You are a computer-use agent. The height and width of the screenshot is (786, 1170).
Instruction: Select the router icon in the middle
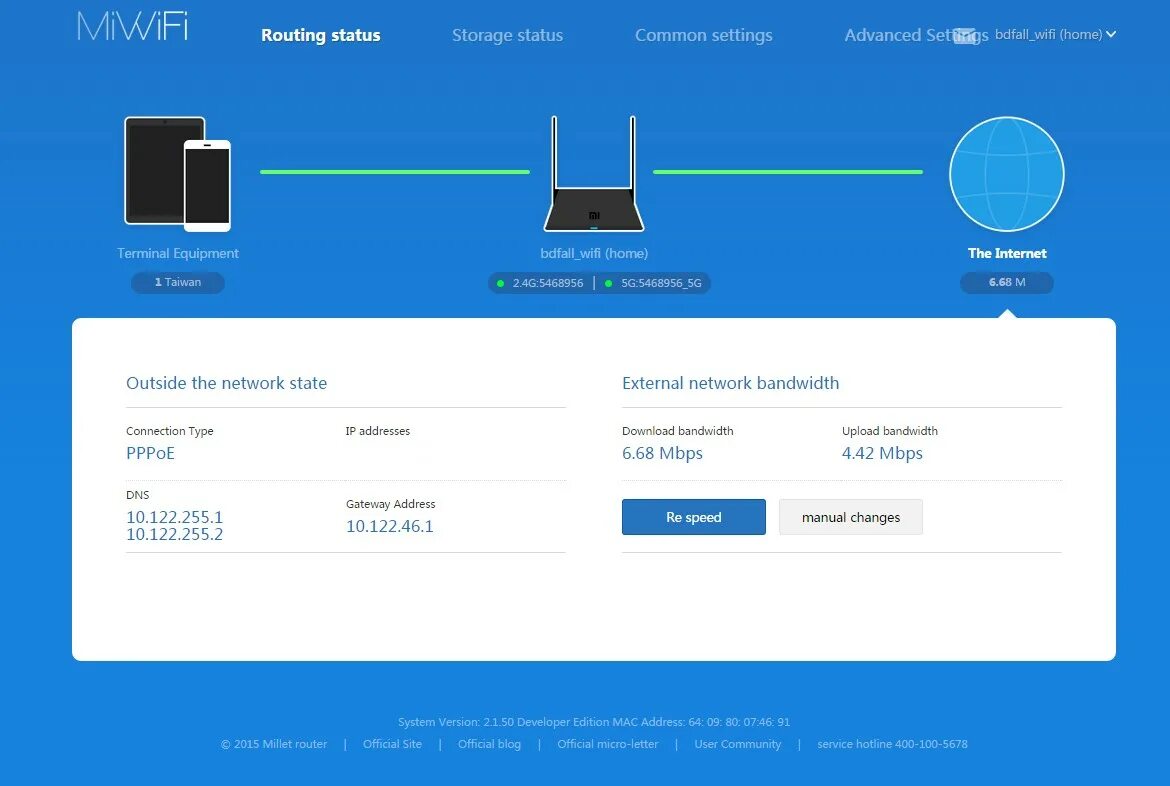click(x=594, y=173)
